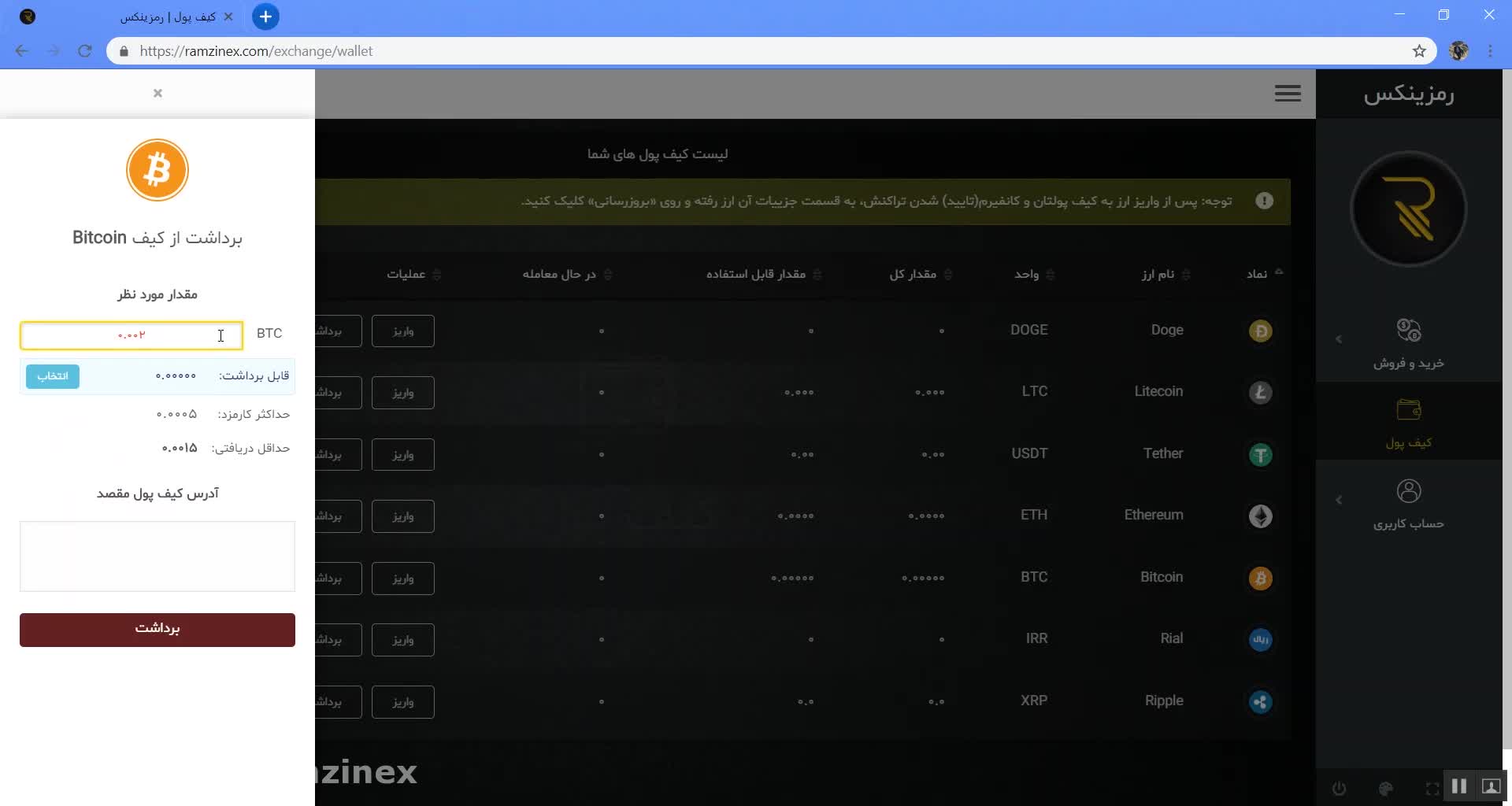Expand the حساب کاربری menu

tap(1408, 504)
